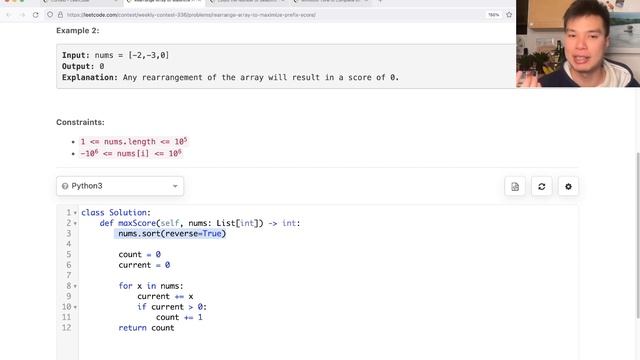Image resolution: width=640 pixels, height=360 pixels.
Task: Open a new tab with the plus button
Action: tap(380, 1)
